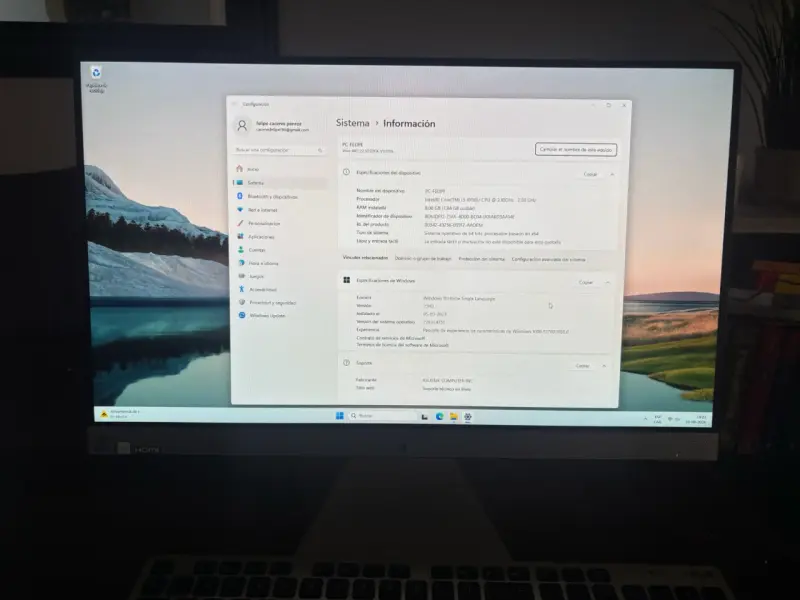Open File Explorer from taskbar

pyautogui.click(x=453, y=417)
